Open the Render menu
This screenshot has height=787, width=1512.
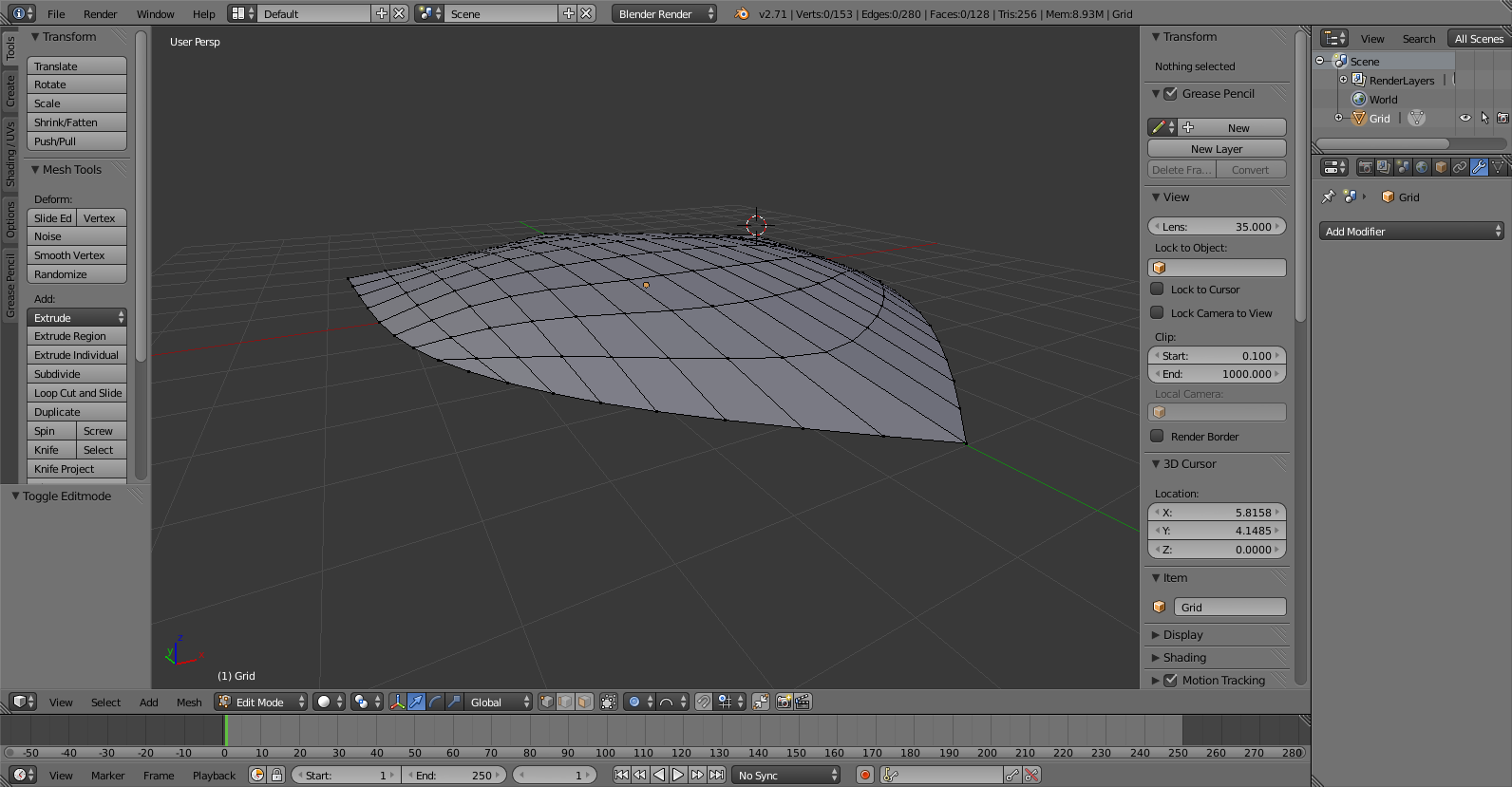coord(100,13)
